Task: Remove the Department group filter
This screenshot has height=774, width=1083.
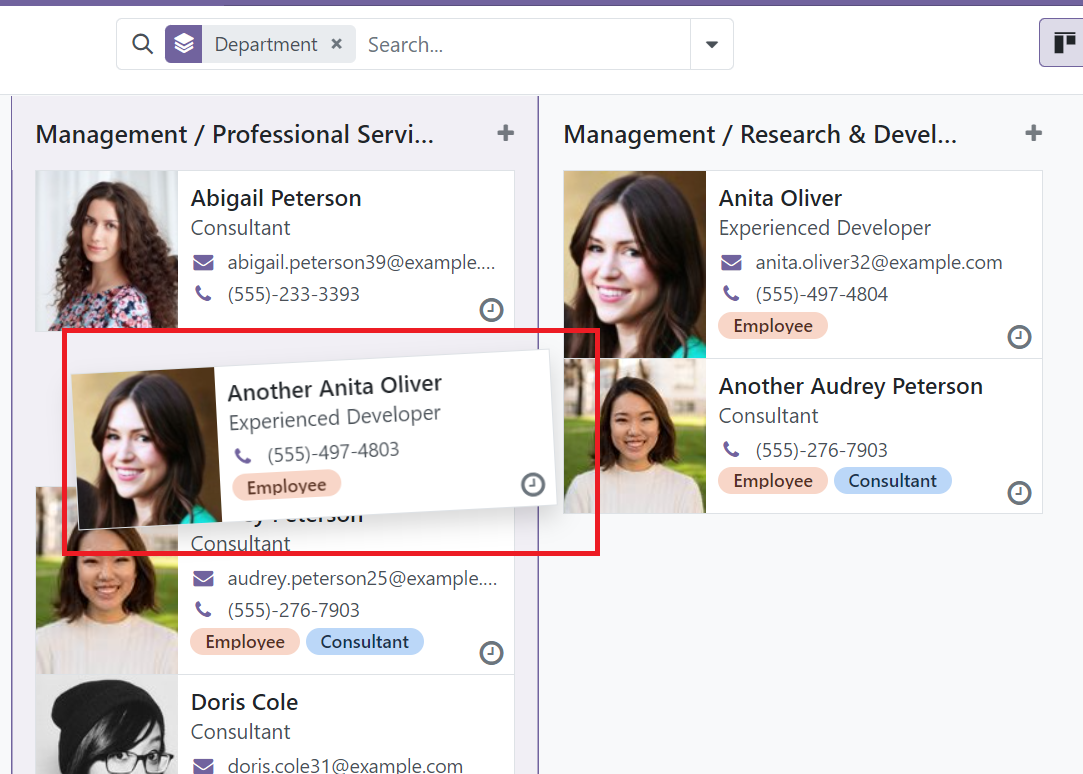Action: click(337, 44)
